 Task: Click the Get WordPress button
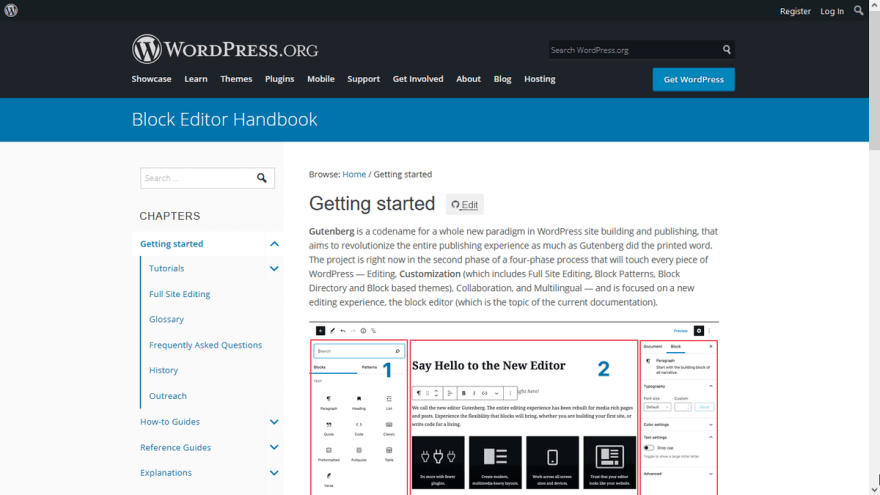tap(694, 80)
